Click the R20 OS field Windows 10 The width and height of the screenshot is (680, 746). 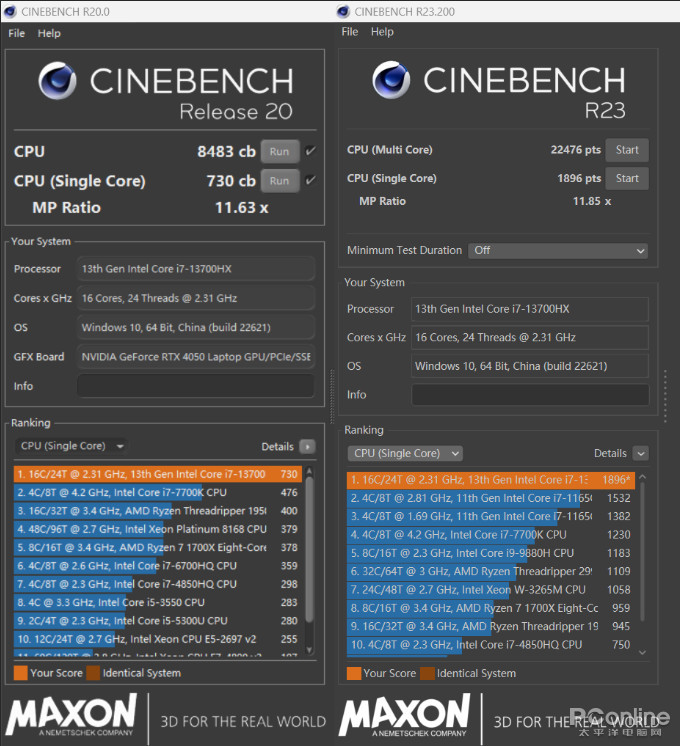(196, 327)
